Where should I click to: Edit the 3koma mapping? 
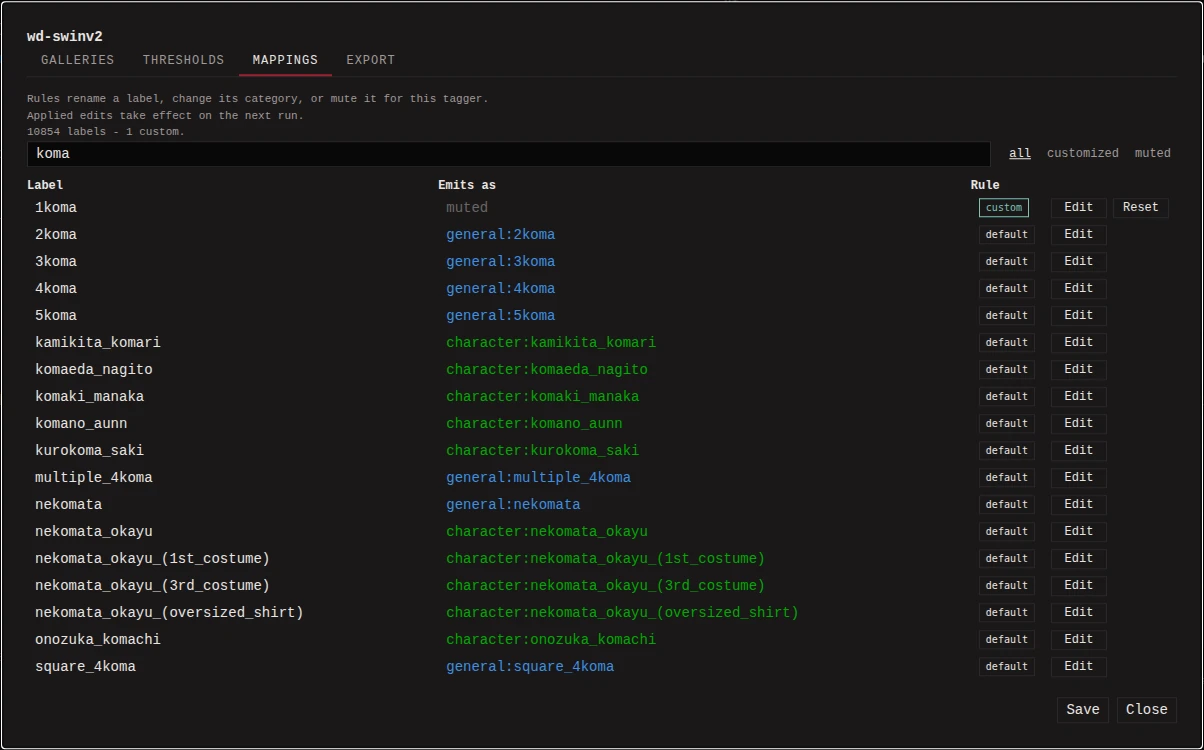(x=1079, y=261)
